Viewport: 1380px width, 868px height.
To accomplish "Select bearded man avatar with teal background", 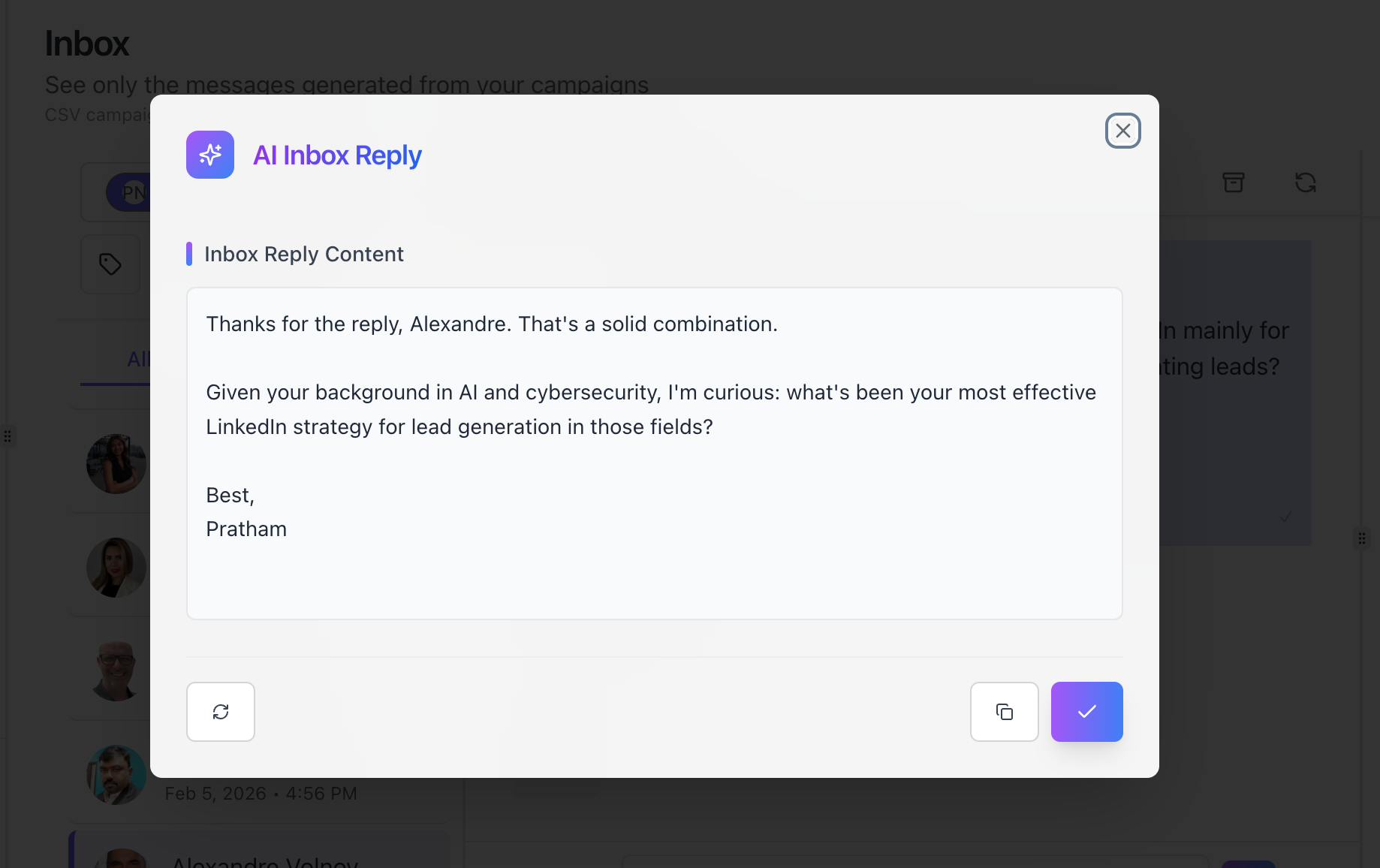I will (116, 775).
